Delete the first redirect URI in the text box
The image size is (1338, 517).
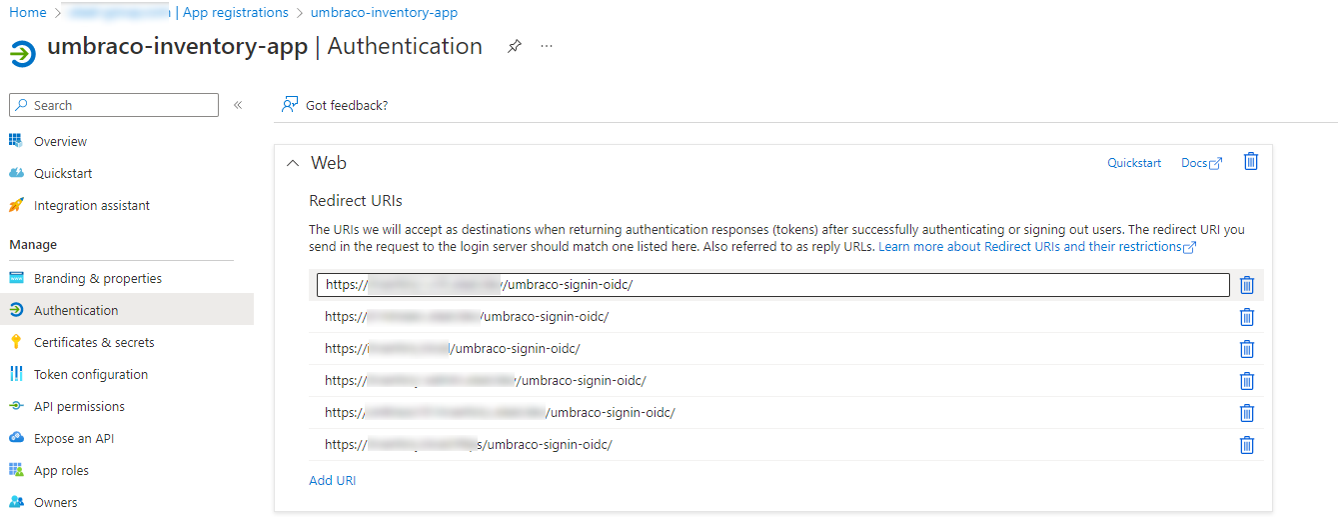coord(1246,285)
